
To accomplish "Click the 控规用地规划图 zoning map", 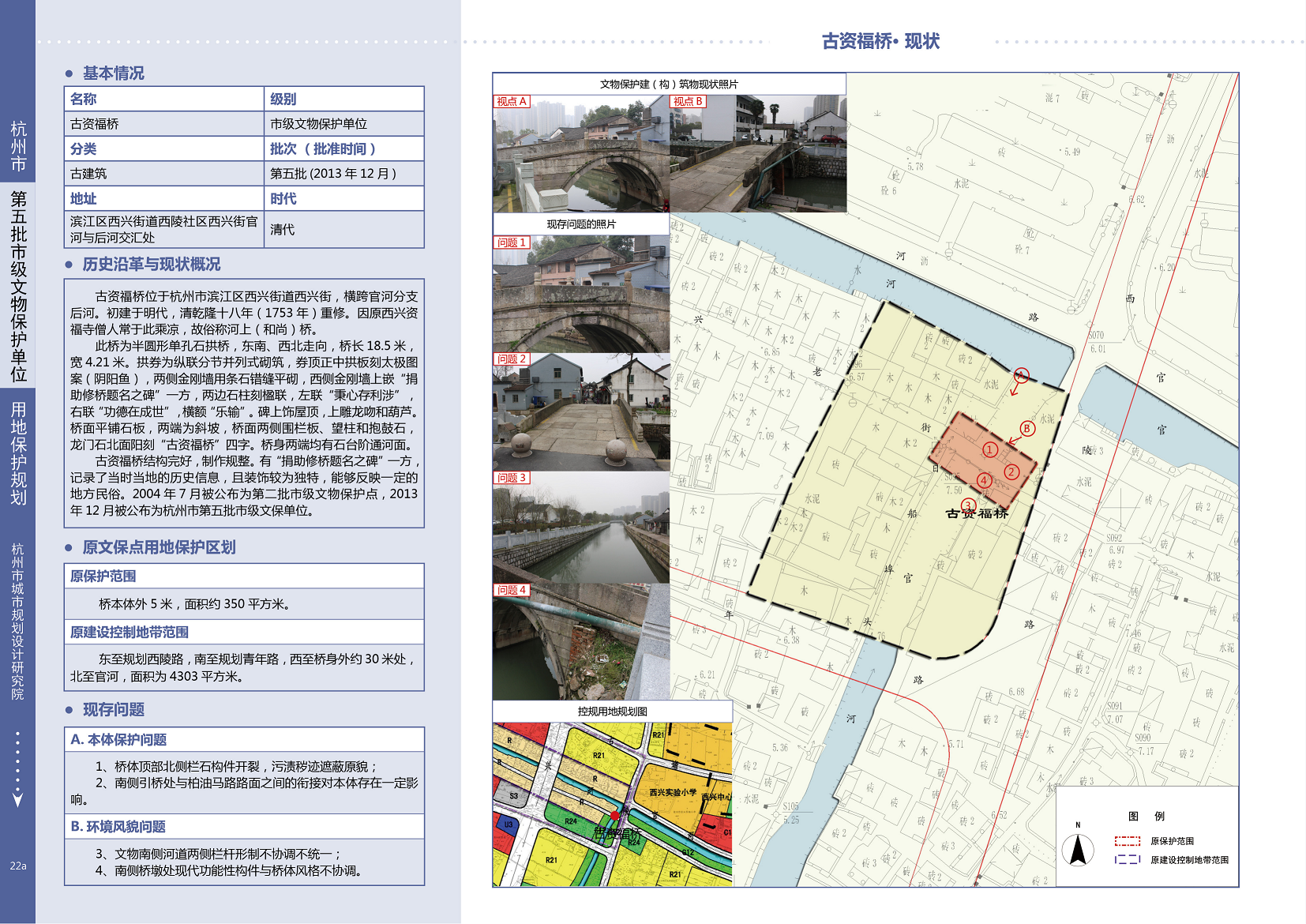I will click(x=612, y=804).
